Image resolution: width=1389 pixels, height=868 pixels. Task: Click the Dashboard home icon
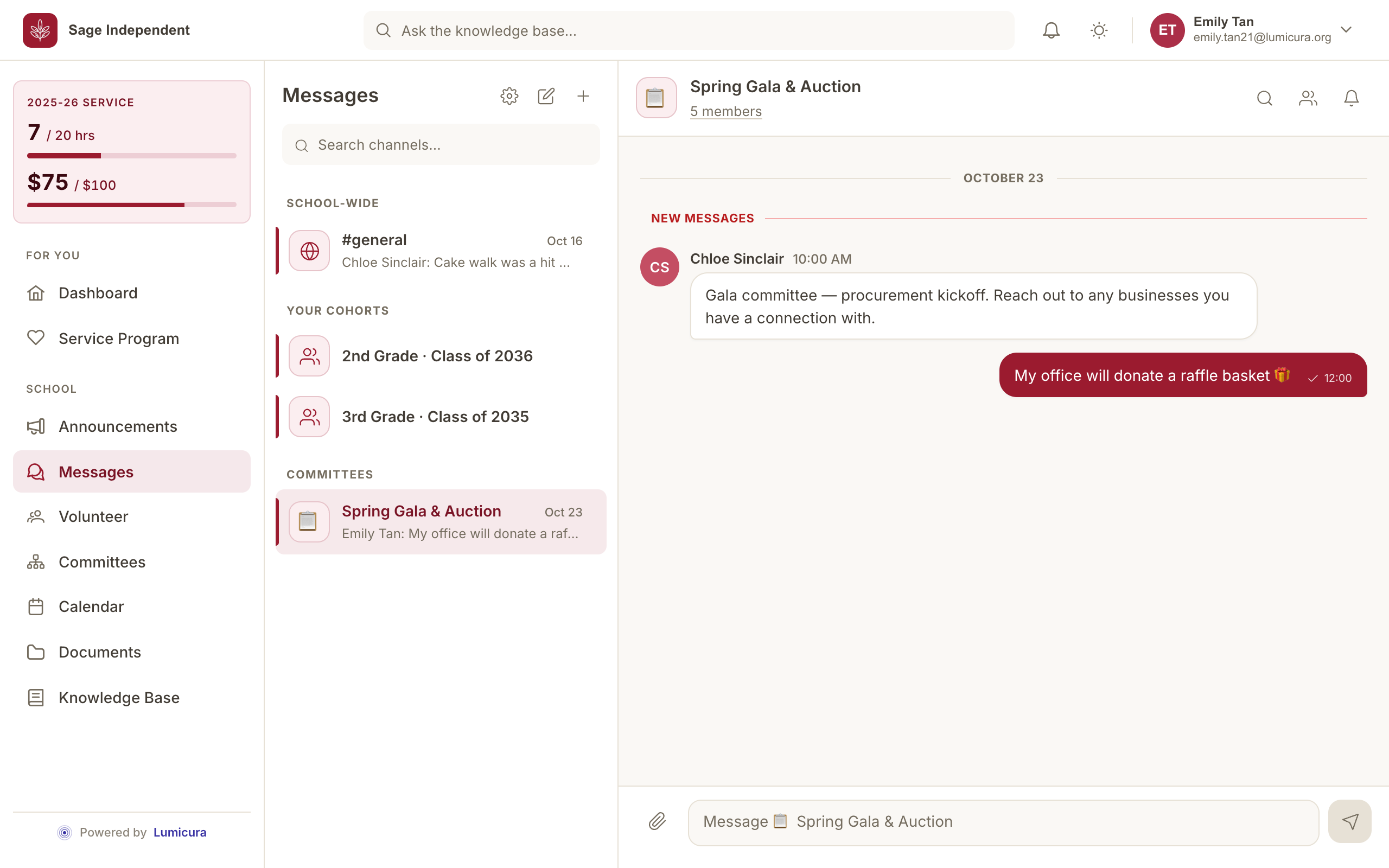pyautogui.click(x=36, y=293)
